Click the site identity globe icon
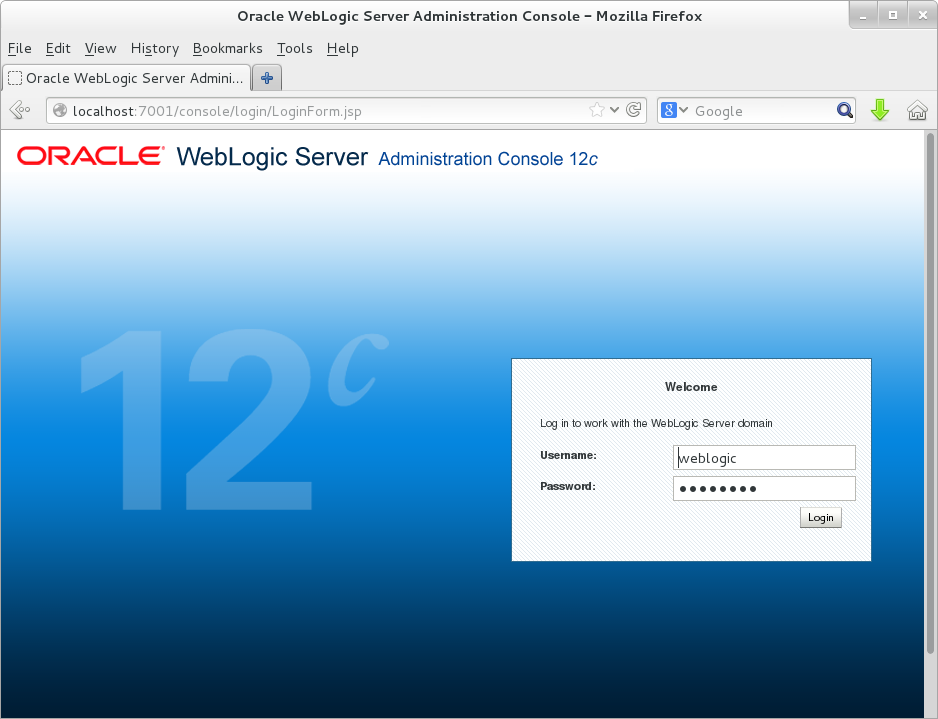The image size is (938, 719). (60, 111)
